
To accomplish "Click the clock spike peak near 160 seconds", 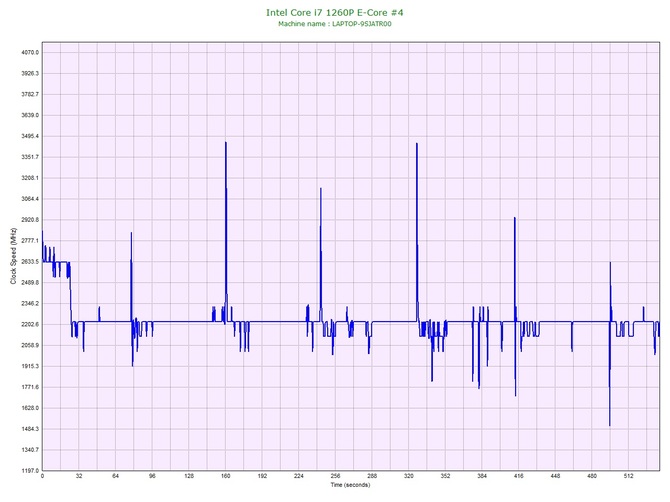I will point(226,143).
